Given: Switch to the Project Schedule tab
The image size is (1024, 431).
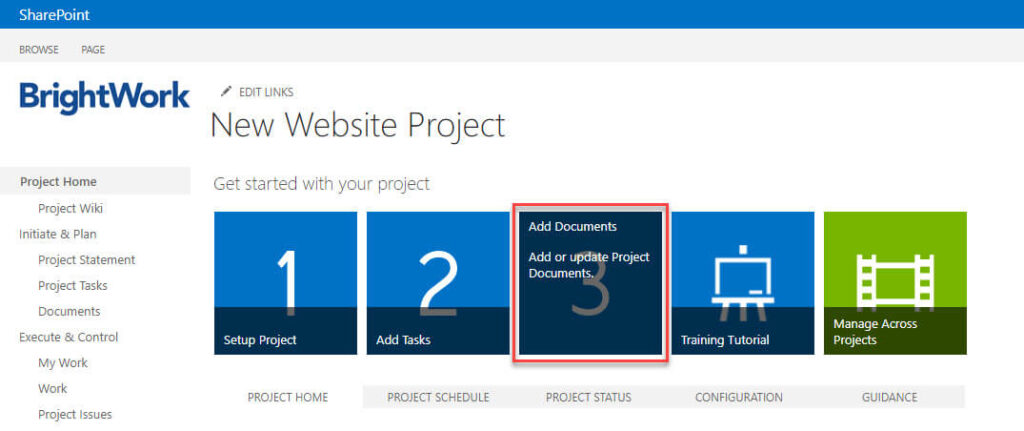Looking at the screenshot, I should click(438, 397).
